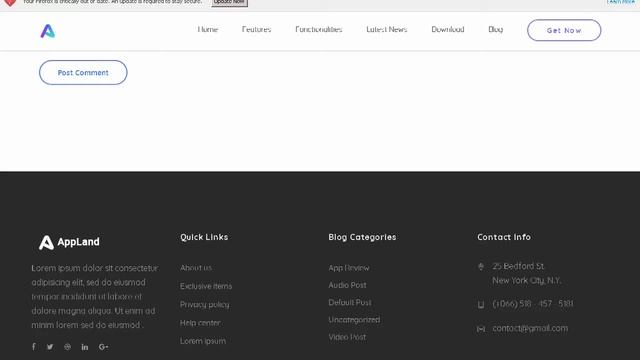The height and width of the screenshot is (360, 640).
Task: Click the Quick Links heading
Action: click(204, 237)
